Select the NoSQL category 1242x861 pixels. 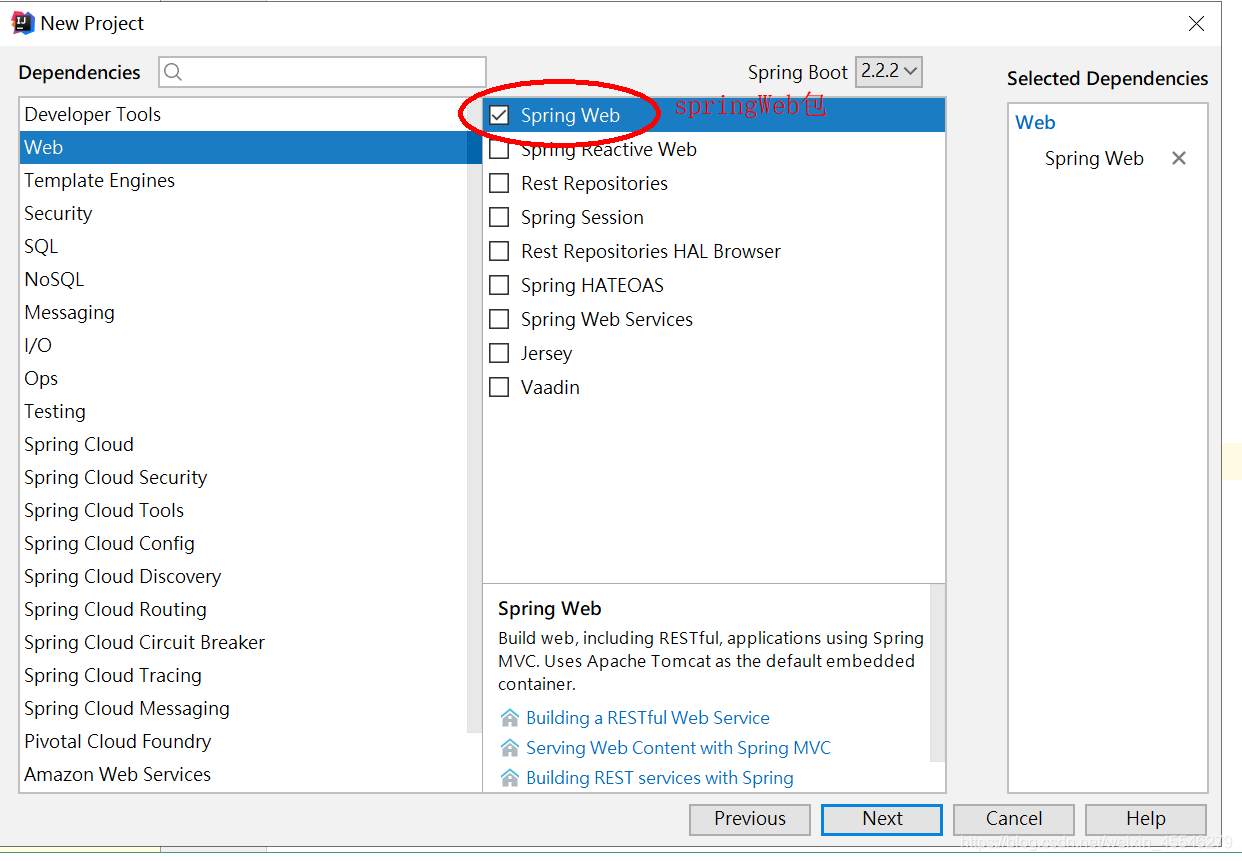click(x=244, y=279)
